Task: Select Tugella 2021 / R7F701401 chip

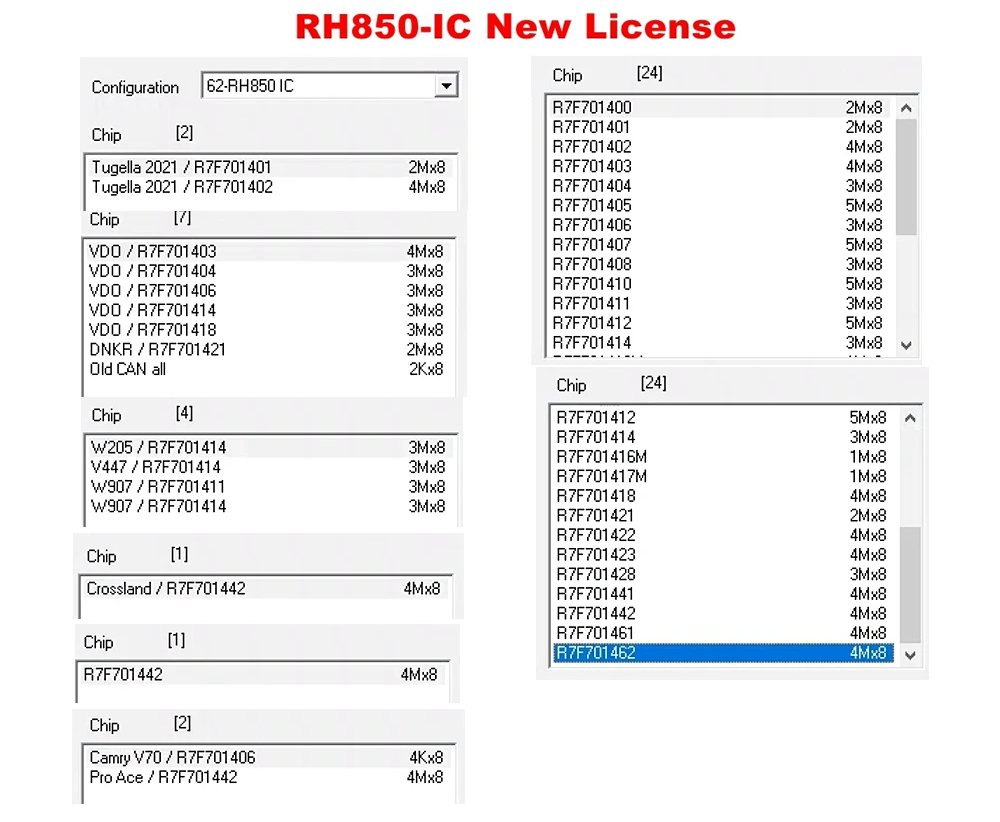Action: pos(181,168)
